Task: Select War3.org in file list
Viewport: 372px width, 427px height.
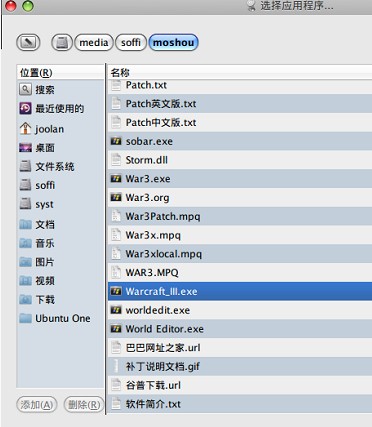Action: (x=240, y=197)
